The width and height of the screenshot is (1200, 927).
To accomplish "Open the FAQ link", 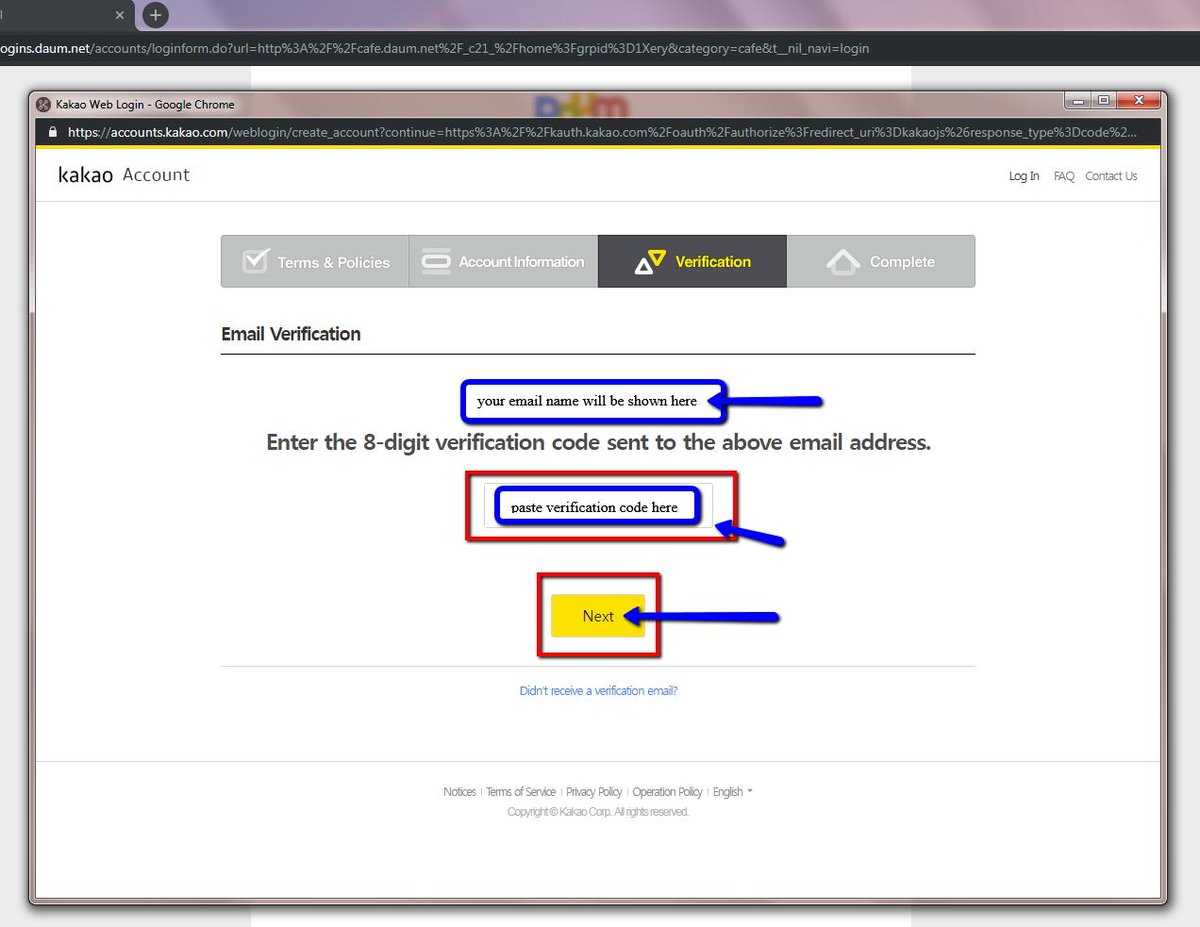I will click(x=1064, y=176).
